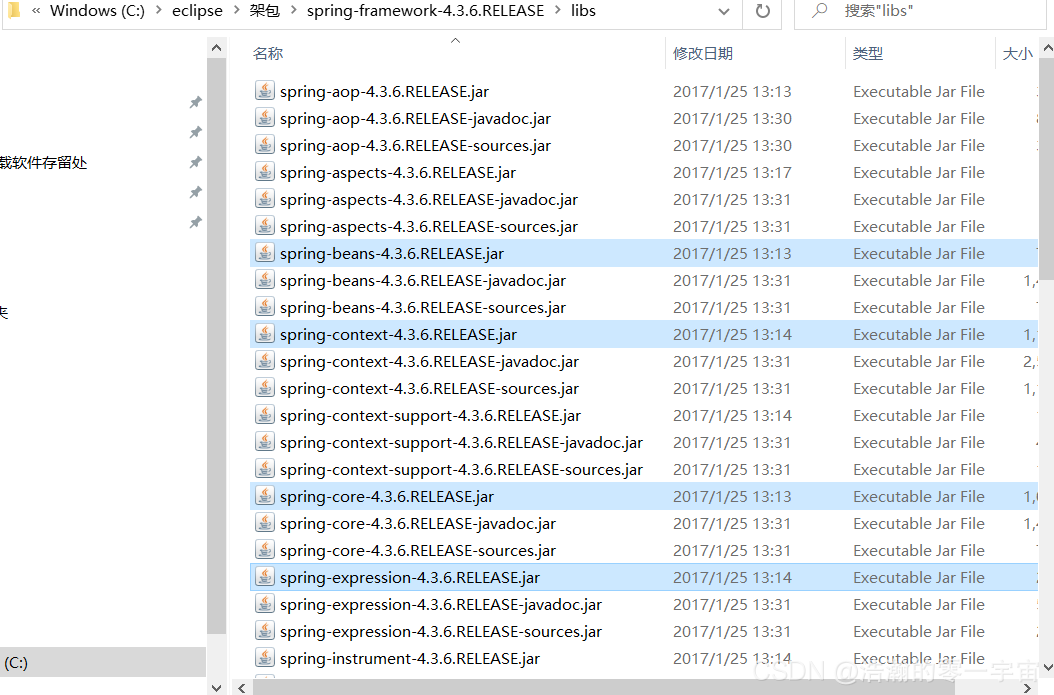Select file name spring-aspects-4.3.6.RELEASE-javadoc.jar
Viewport: 1054px width, 695px height.
coord(429,200)
